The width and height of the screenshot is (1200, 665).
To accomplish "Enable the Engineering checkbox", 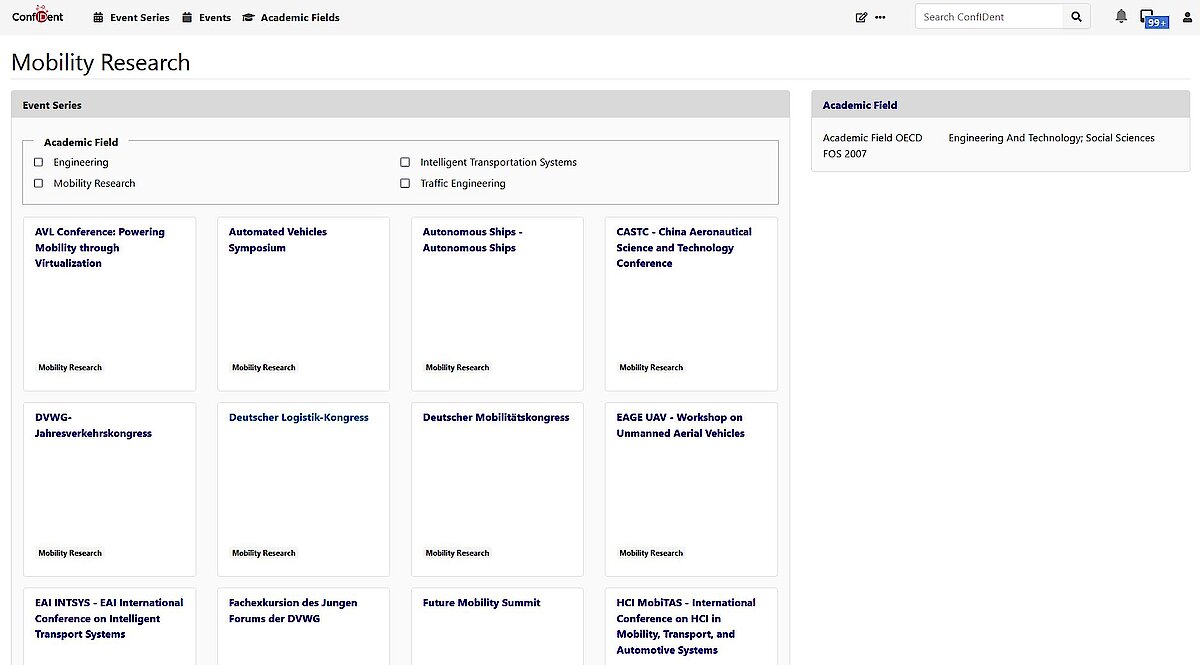I will pos(39,162).
